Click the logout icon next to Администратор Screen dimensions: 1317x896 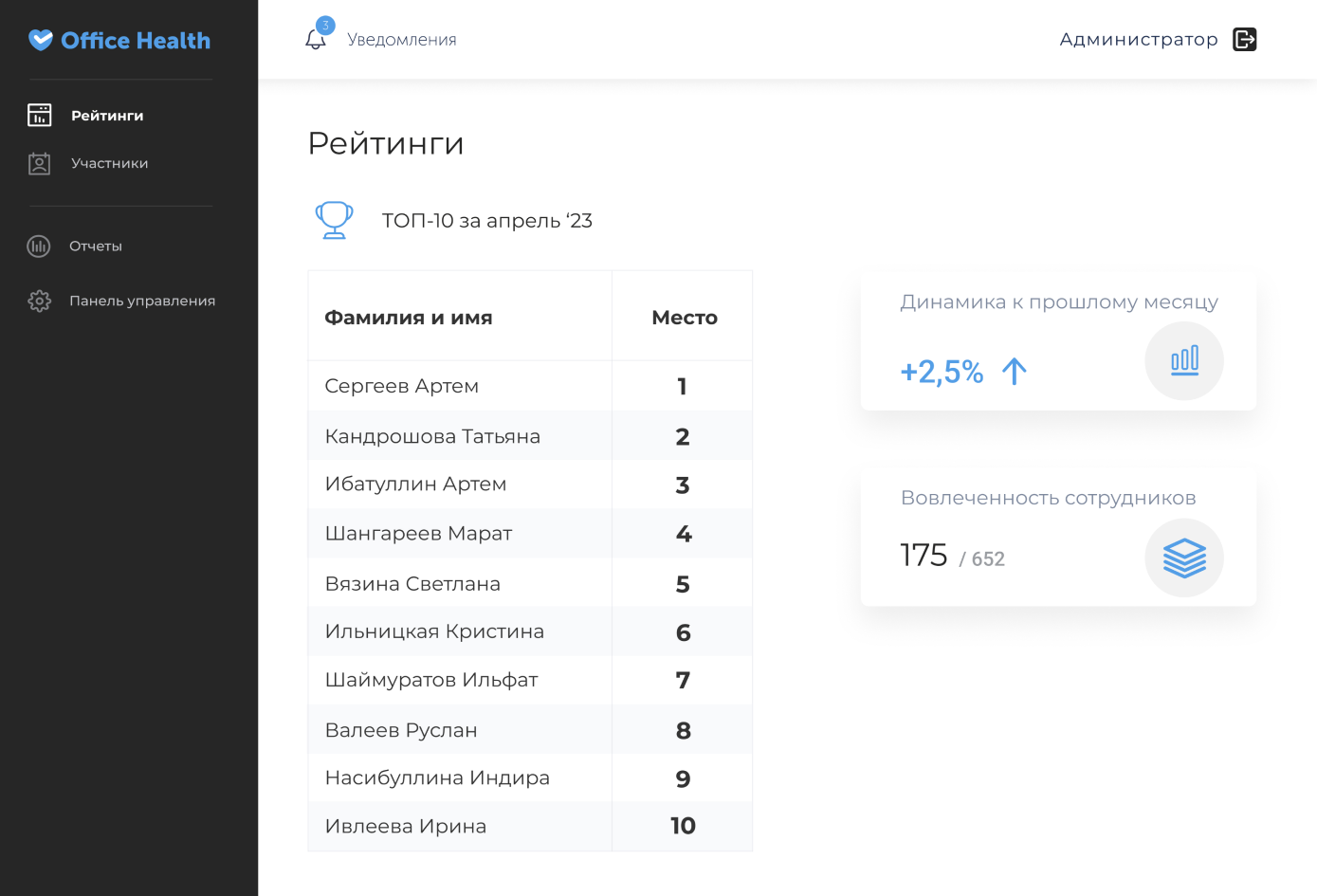pos(1245,39)
